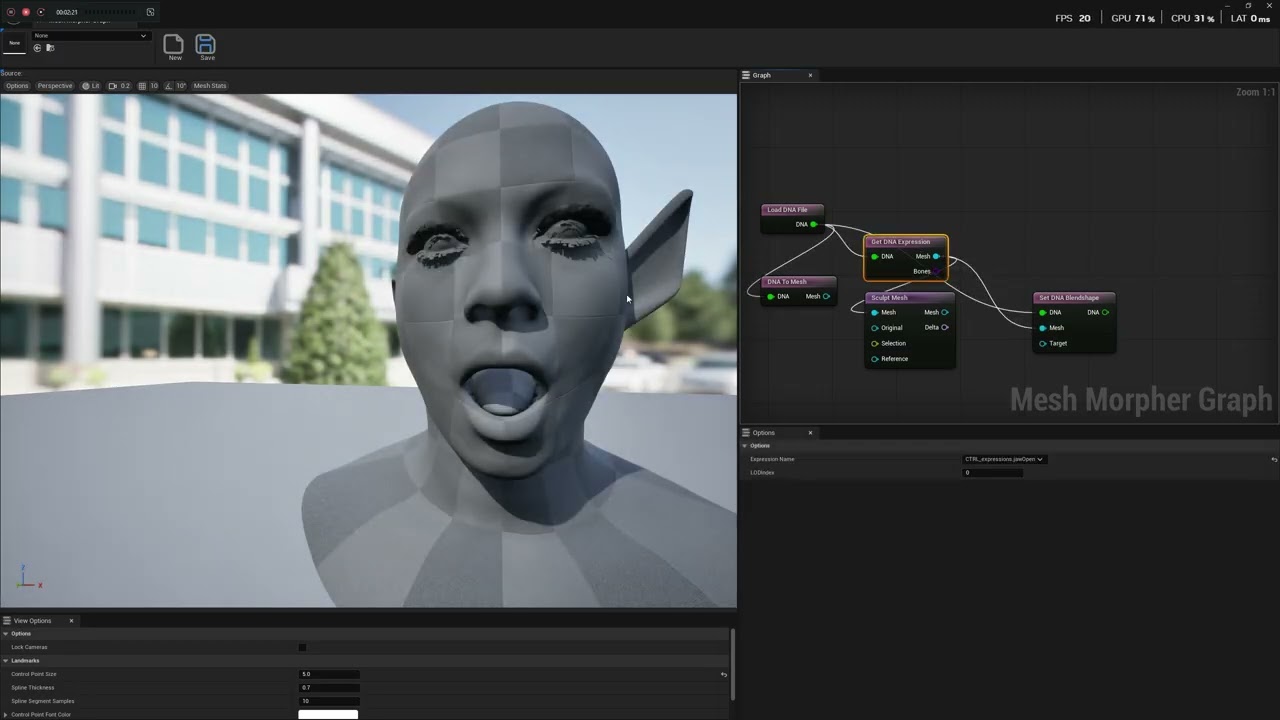
Task: Click the Selection input pin of Sculpt Mesh
Action: (875, 344)
